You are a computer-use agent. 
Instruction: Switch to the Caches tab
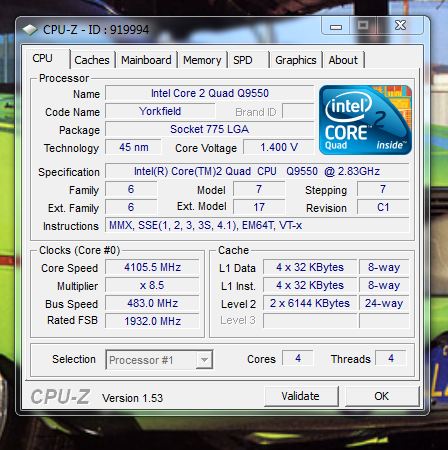pyautogui.click(x=92, y=60)
